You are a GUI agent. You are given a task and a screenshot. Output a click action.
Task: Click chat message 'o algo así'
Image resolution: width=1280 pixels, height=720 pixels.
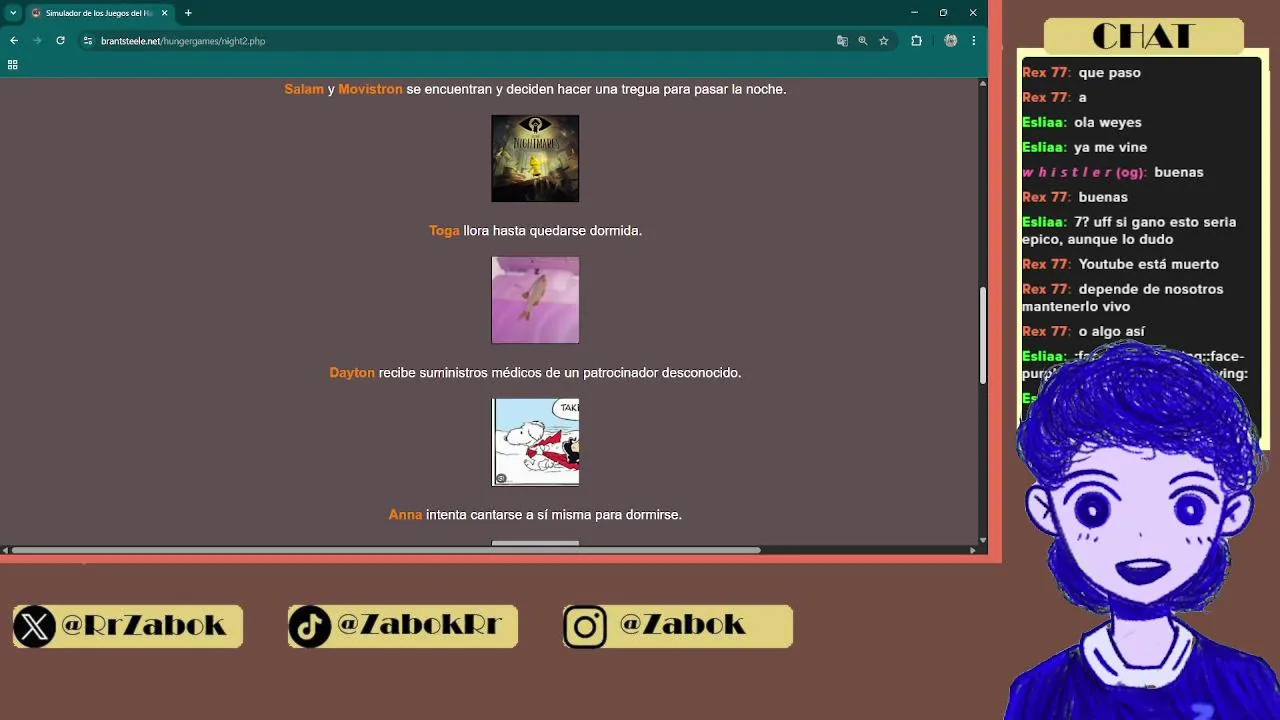(1112, 331)
